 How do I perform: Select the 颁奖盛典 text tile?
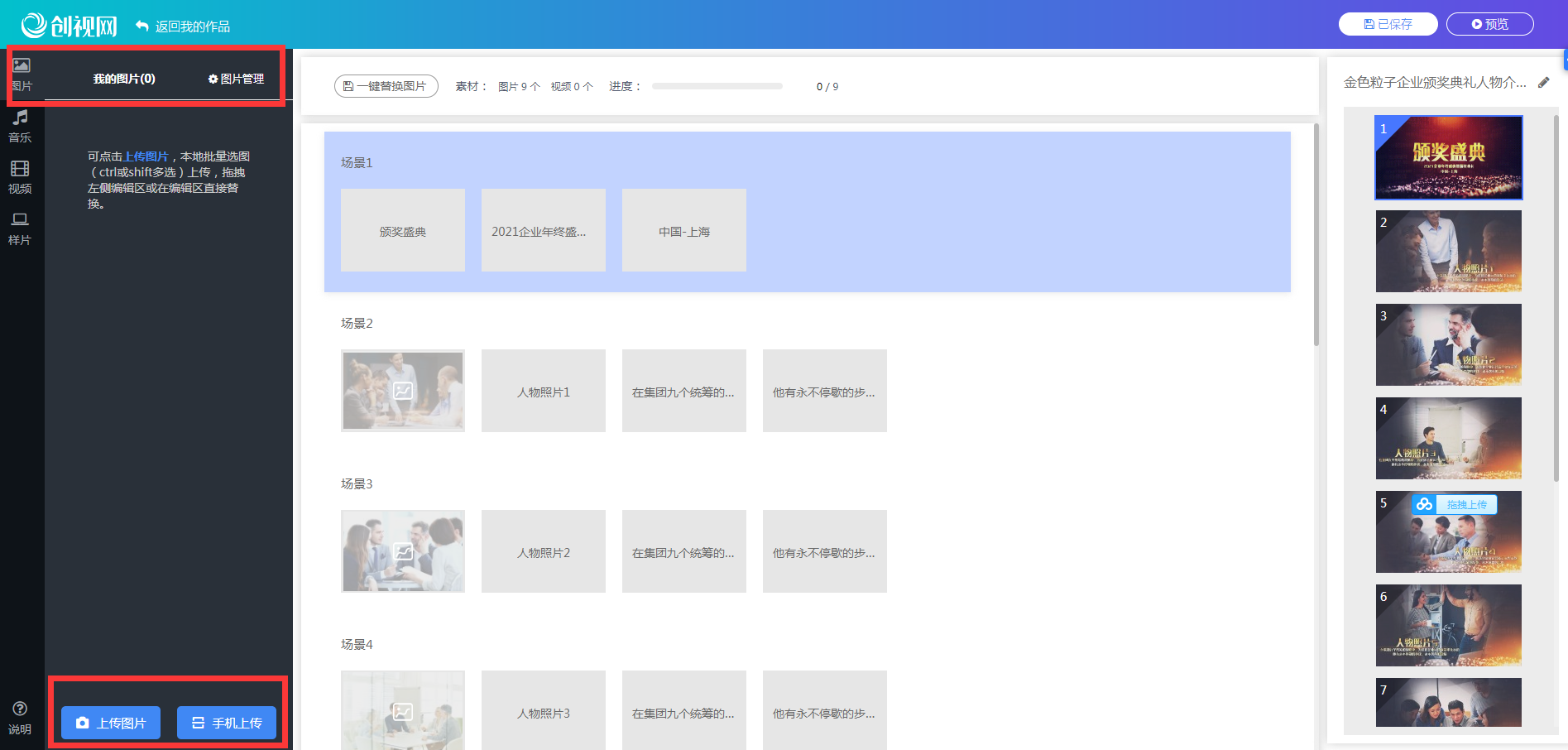pos(403,230)
